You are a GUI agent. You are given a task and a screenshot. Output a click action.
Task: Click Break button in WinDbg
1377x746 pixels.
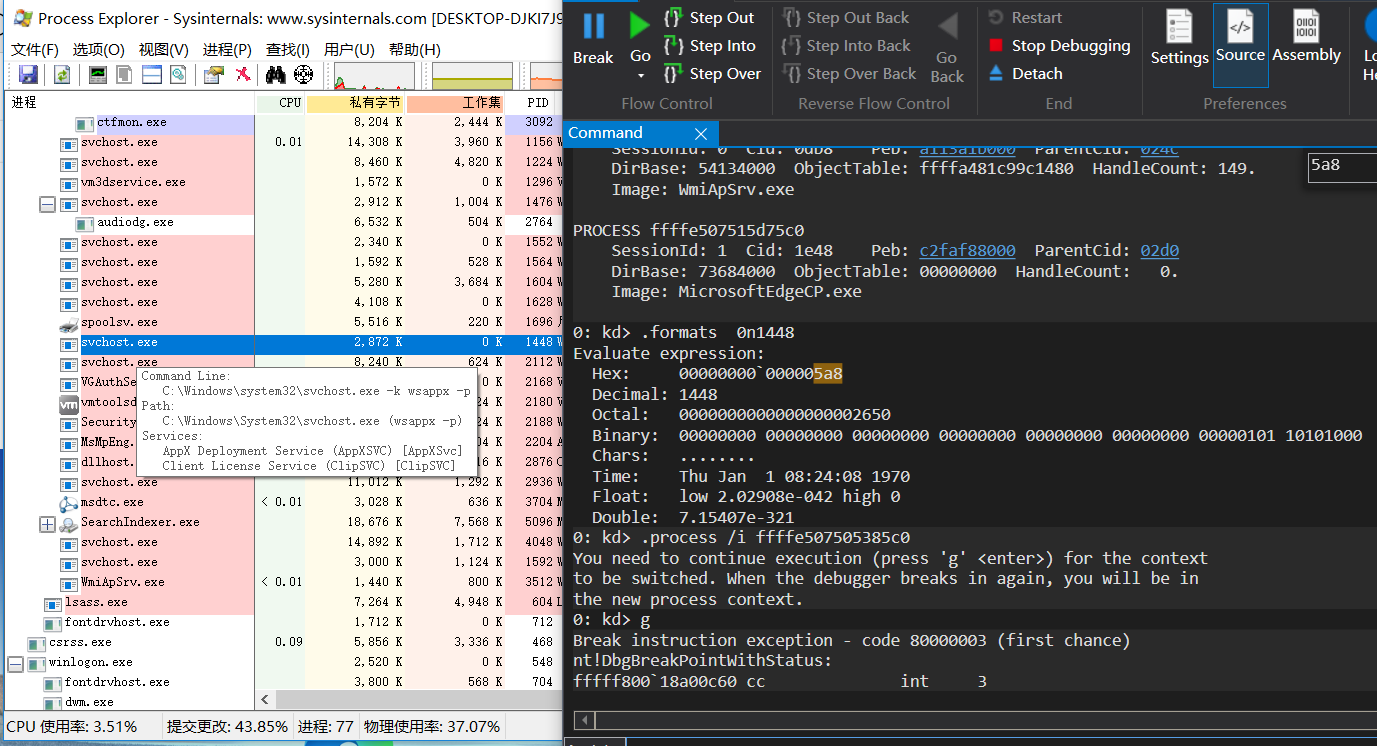coord(593,38)
